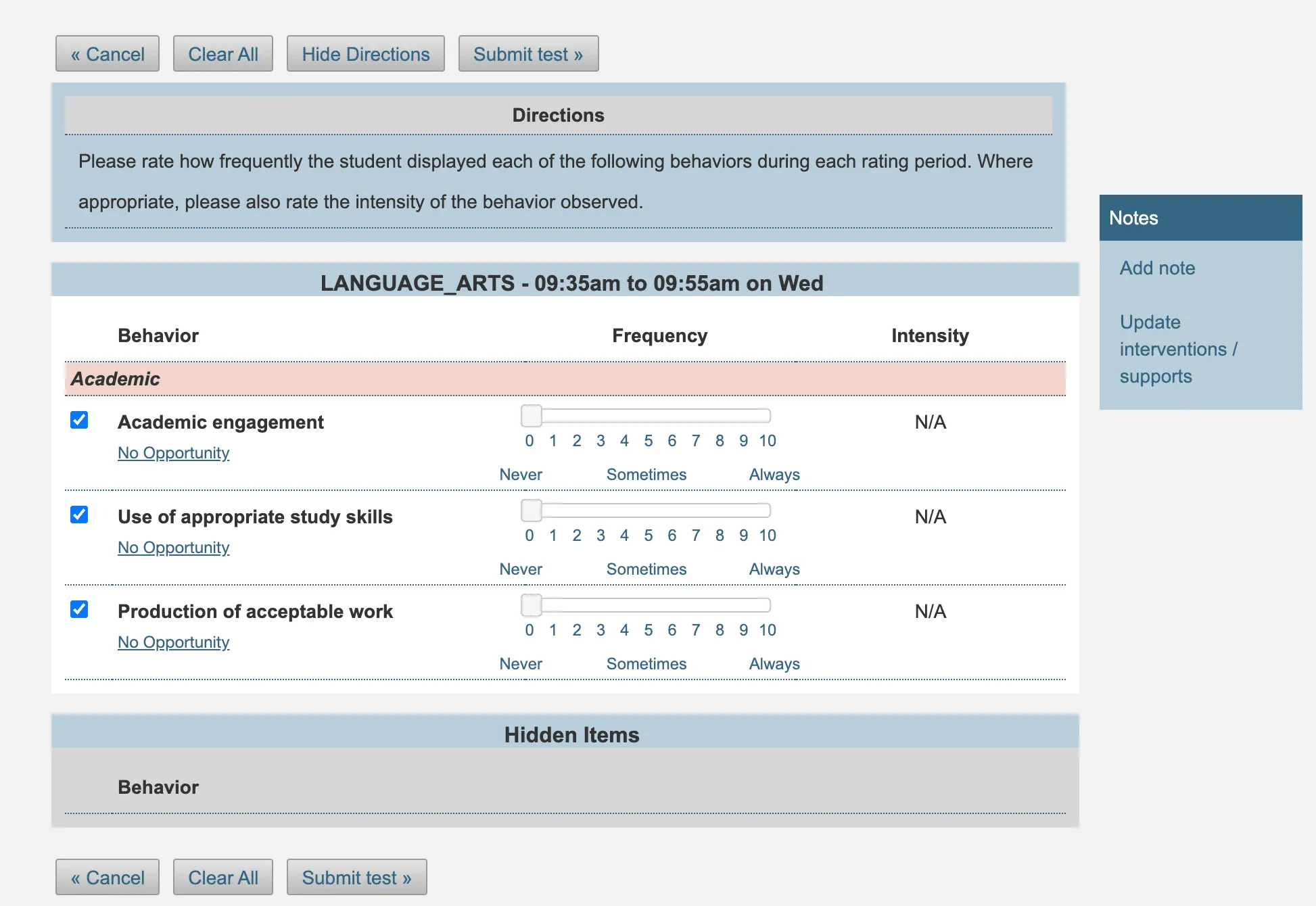Viewport: 1316px width, 906px height.
Task: Uncheck Use of appropriate study skills checkbox
Action: click(x=79, y=515)
